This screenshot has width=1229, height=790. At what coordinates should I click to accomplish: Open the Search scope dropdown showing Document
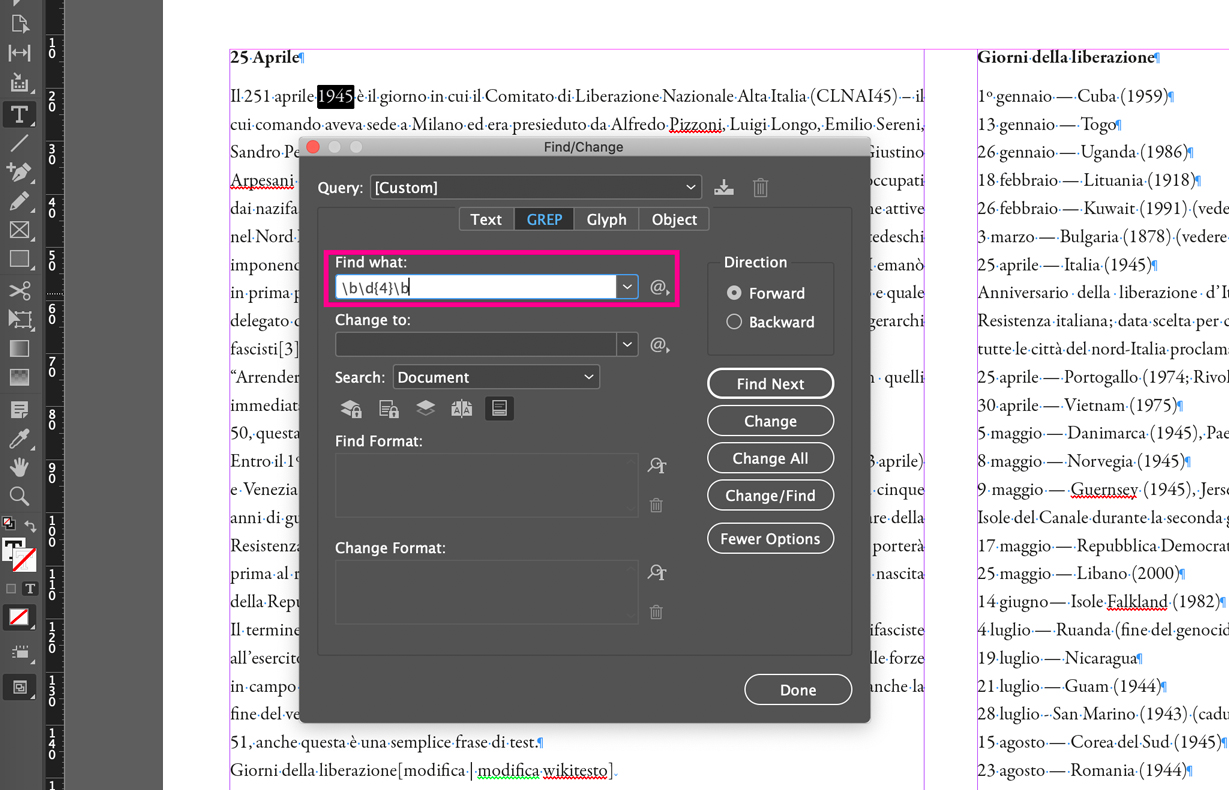click(496, 377)
